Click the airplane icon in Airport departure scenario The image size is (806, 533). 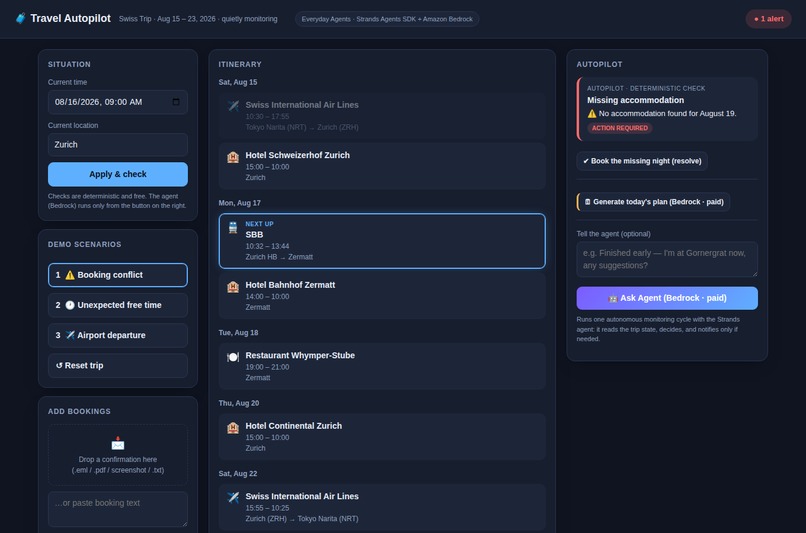[70, 335]
